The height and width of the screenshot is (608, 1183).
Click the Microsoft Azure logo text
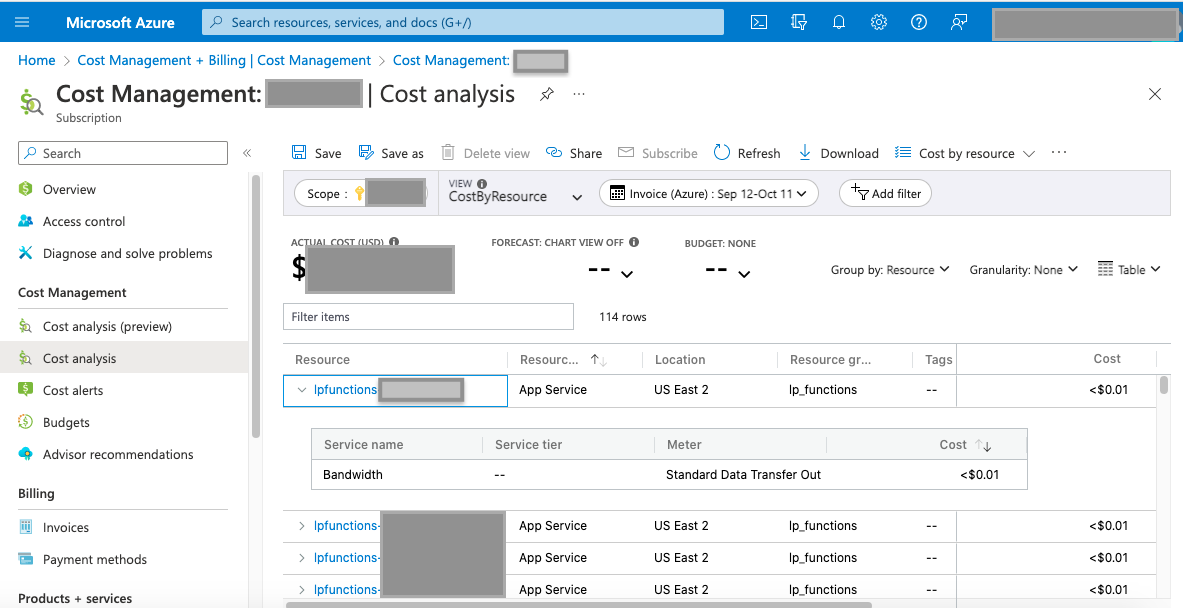click(x=120, y=22)
